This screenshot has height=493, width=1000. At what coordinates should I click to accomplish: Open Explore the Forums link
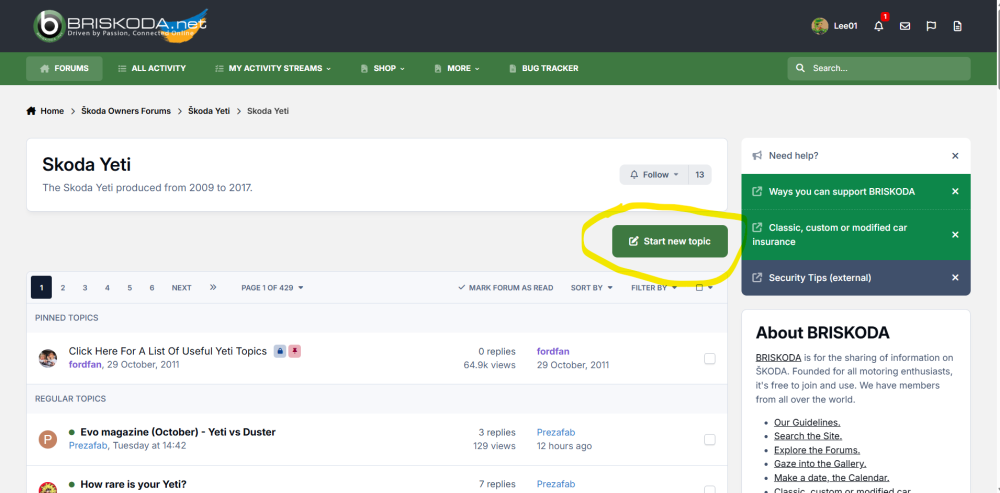coord(817,450)
